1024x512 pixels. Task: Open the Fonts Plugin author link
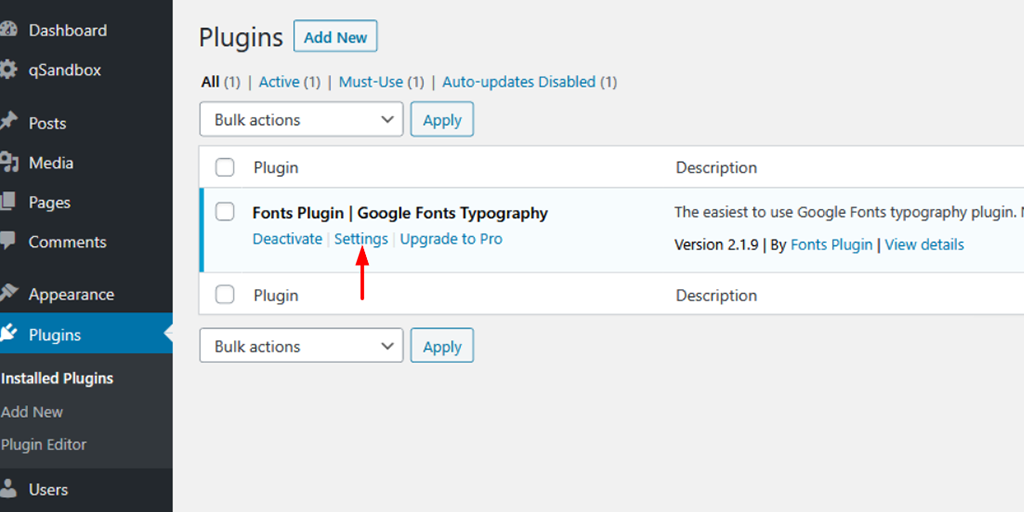(x=831, y=245)
